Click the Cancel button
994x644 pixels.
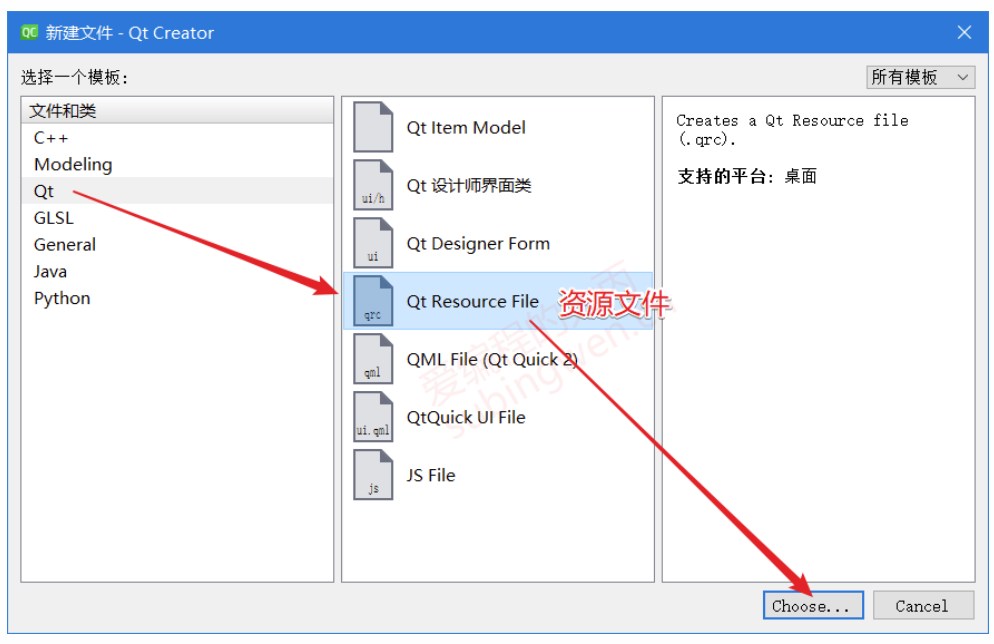click(922, 605)
